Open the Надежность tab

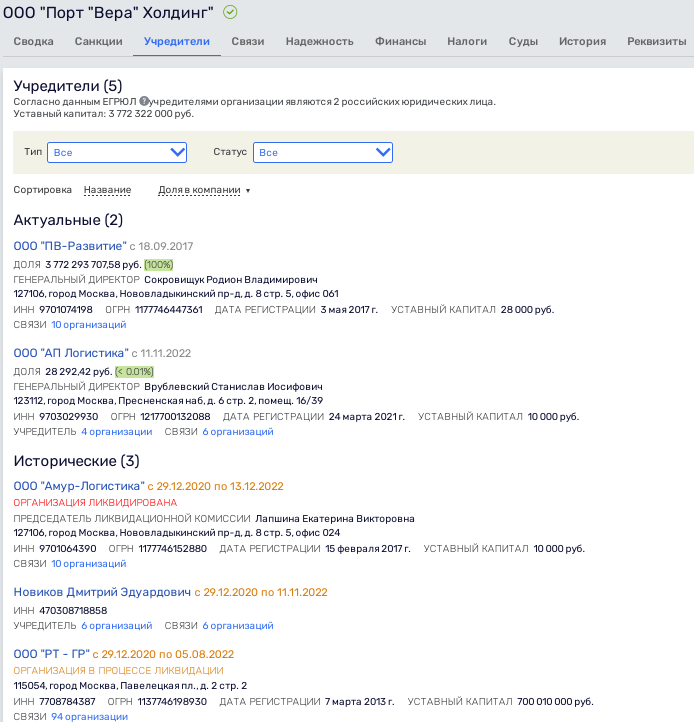click(x=319, y=42)
